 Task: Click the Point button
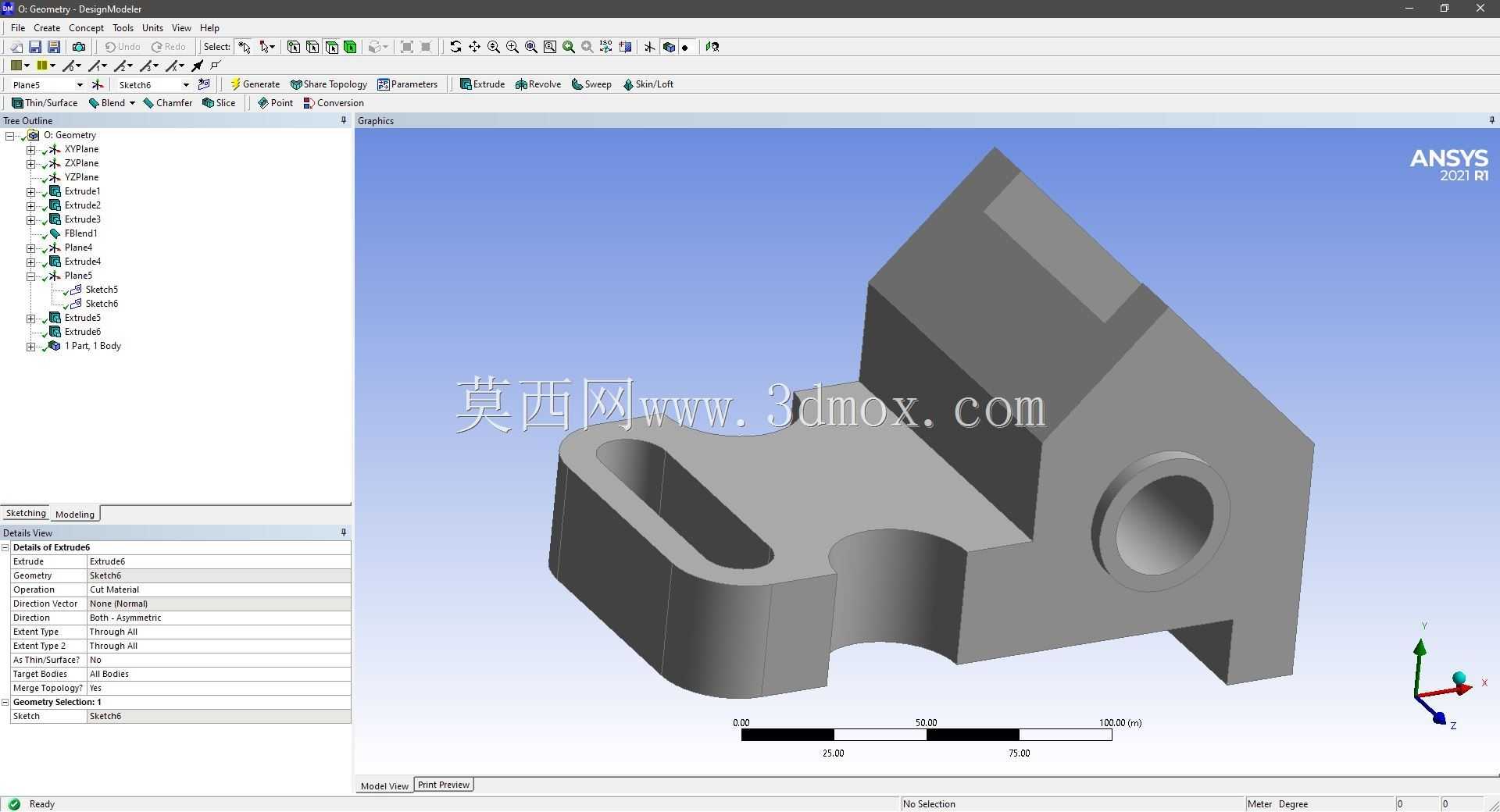[x=275, y=103]
